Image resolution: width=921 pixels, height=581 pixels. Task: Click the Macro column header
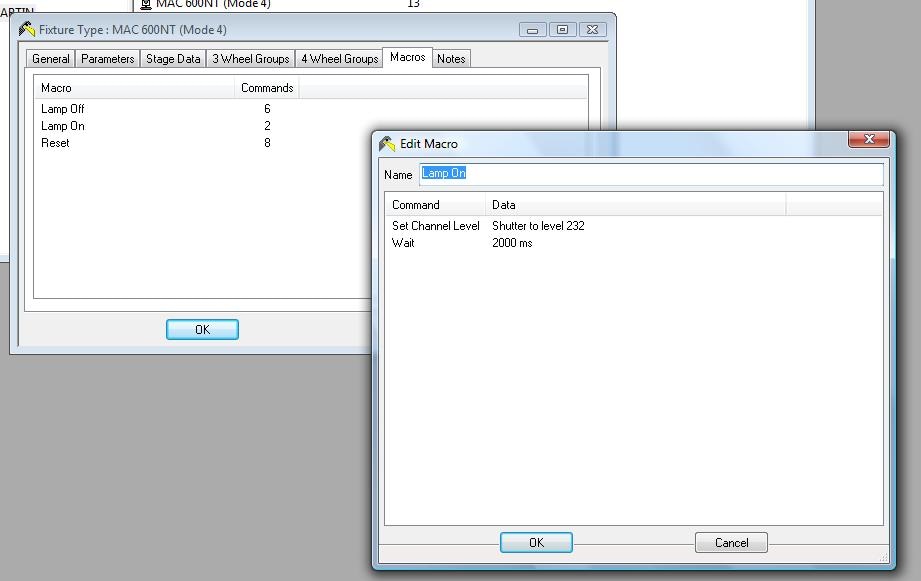pyautogui.click(x=134, y=88)
